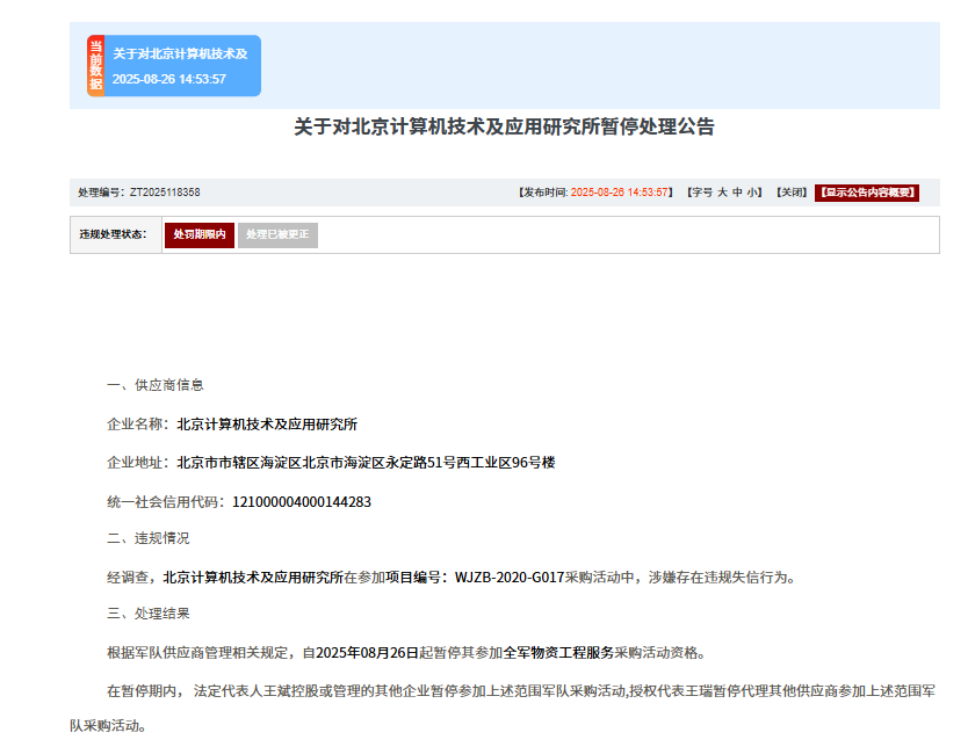
Task: Click the company address text
Action: (x=366, y=462)
